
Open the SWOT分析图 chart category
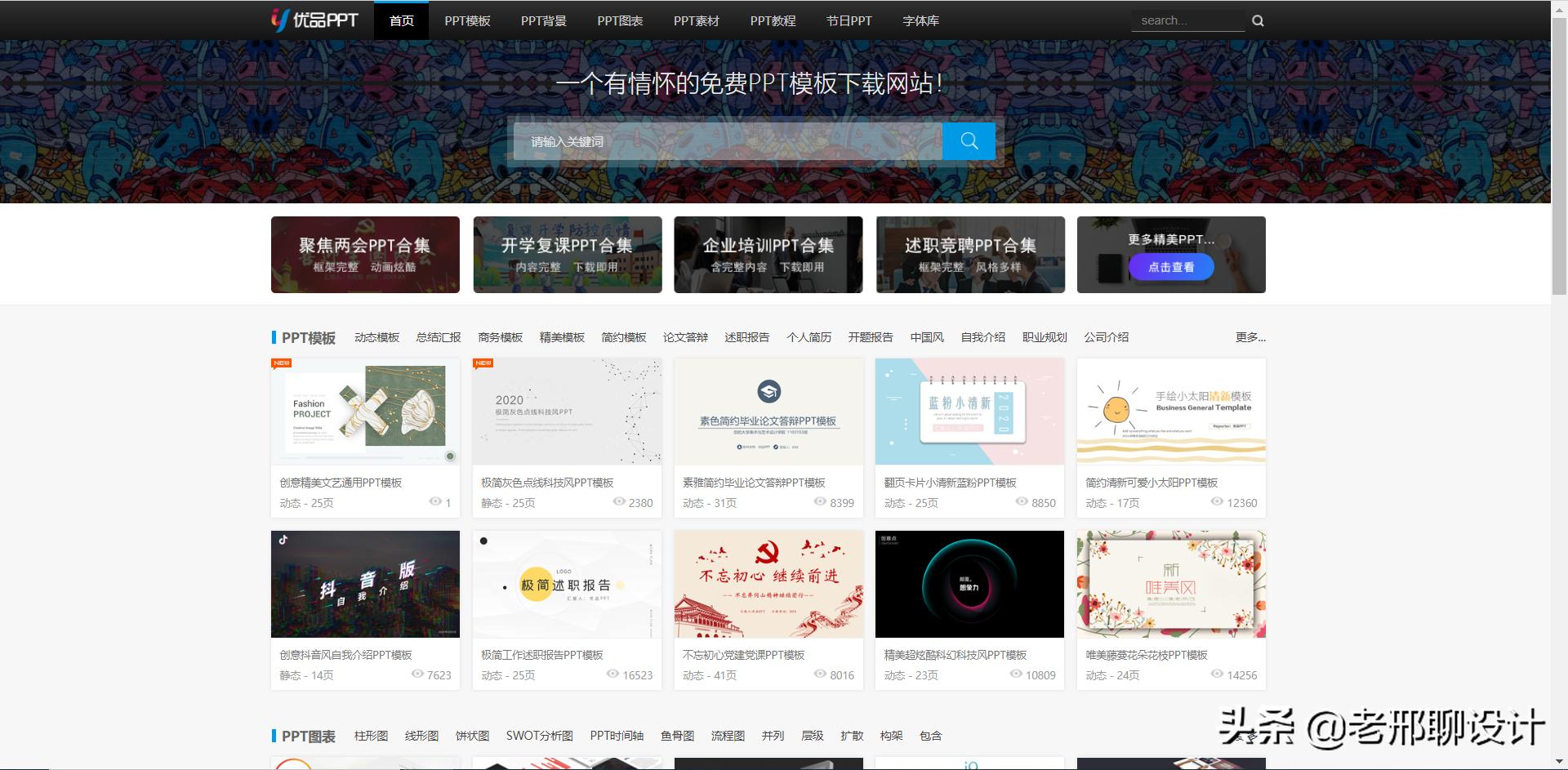(540, 735)
